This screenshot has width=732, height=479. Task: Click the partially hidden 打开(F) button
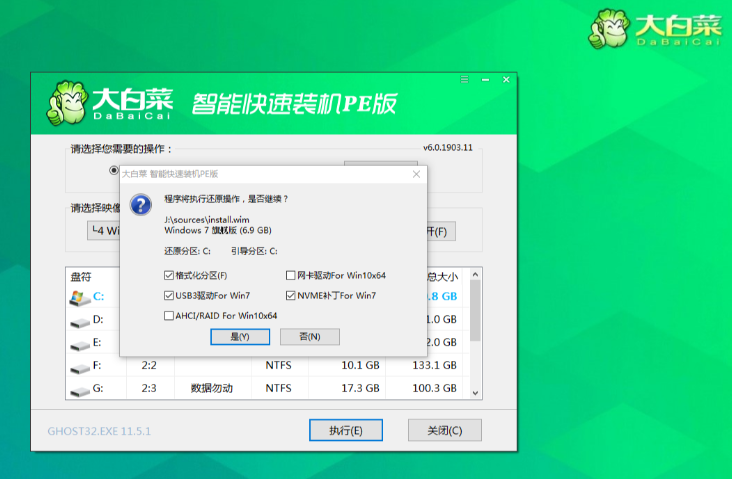pyautogui.click(x=441, y=232)
